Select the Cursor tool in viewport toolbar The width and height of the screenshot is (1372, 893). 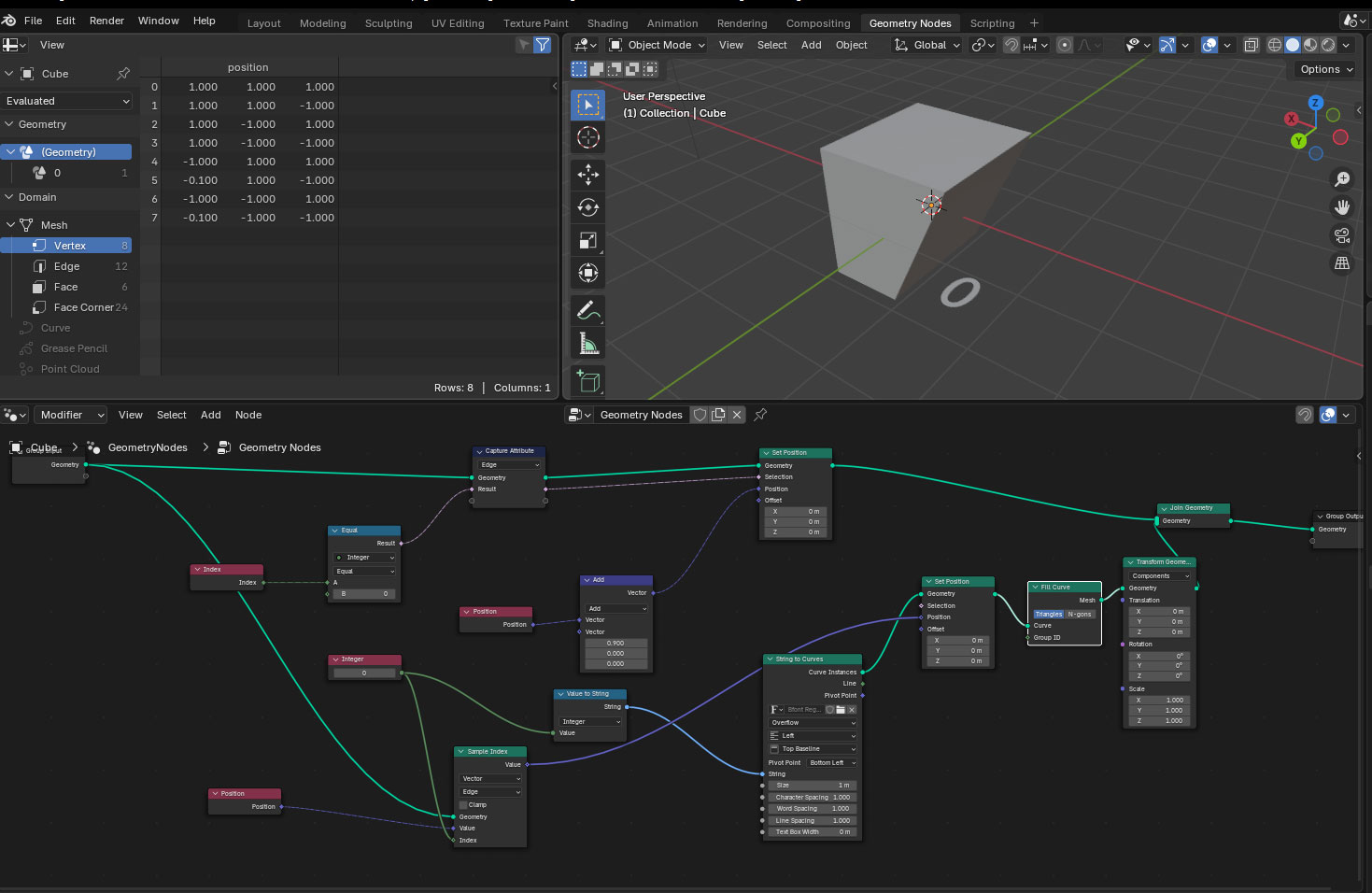[x=587, y=138]
